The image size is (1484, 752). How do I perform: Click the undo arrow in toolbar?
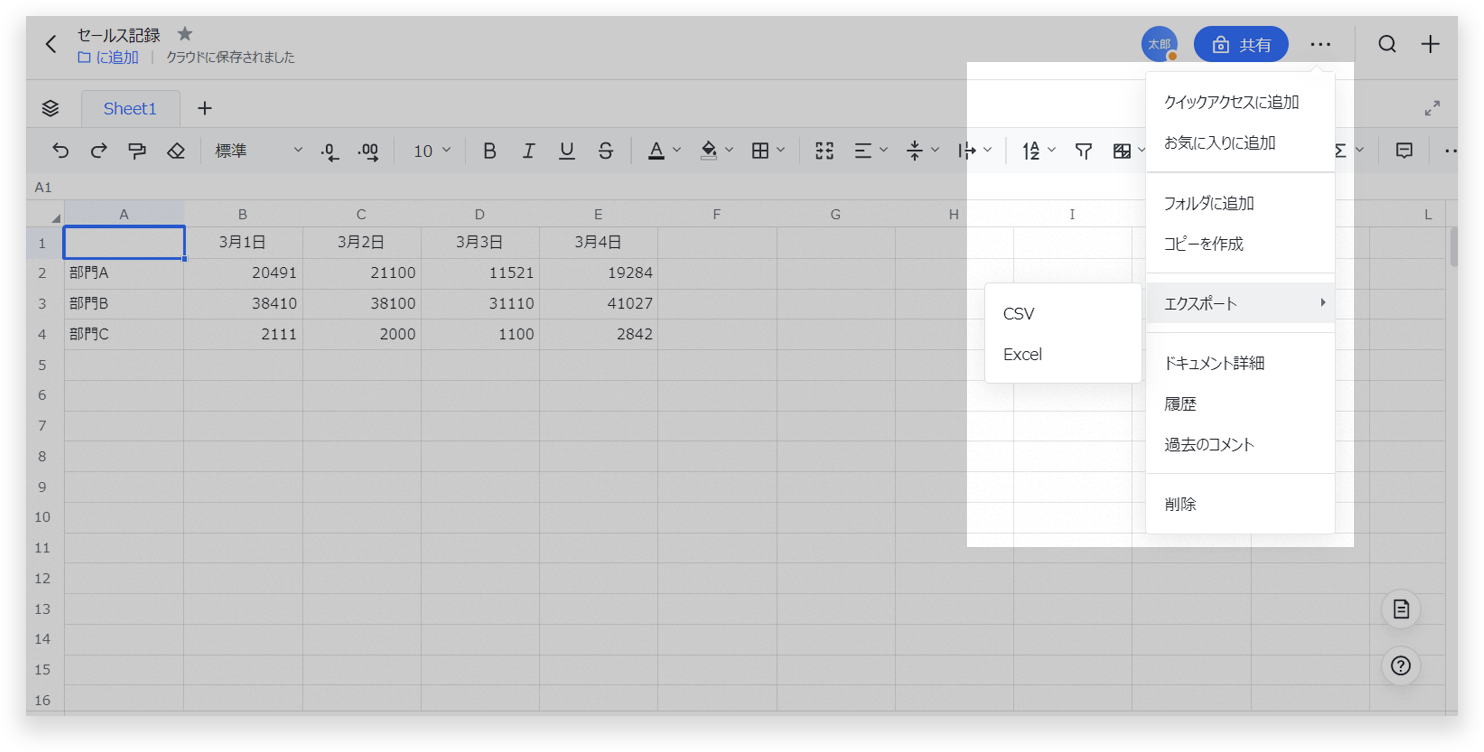click(61, 151)
